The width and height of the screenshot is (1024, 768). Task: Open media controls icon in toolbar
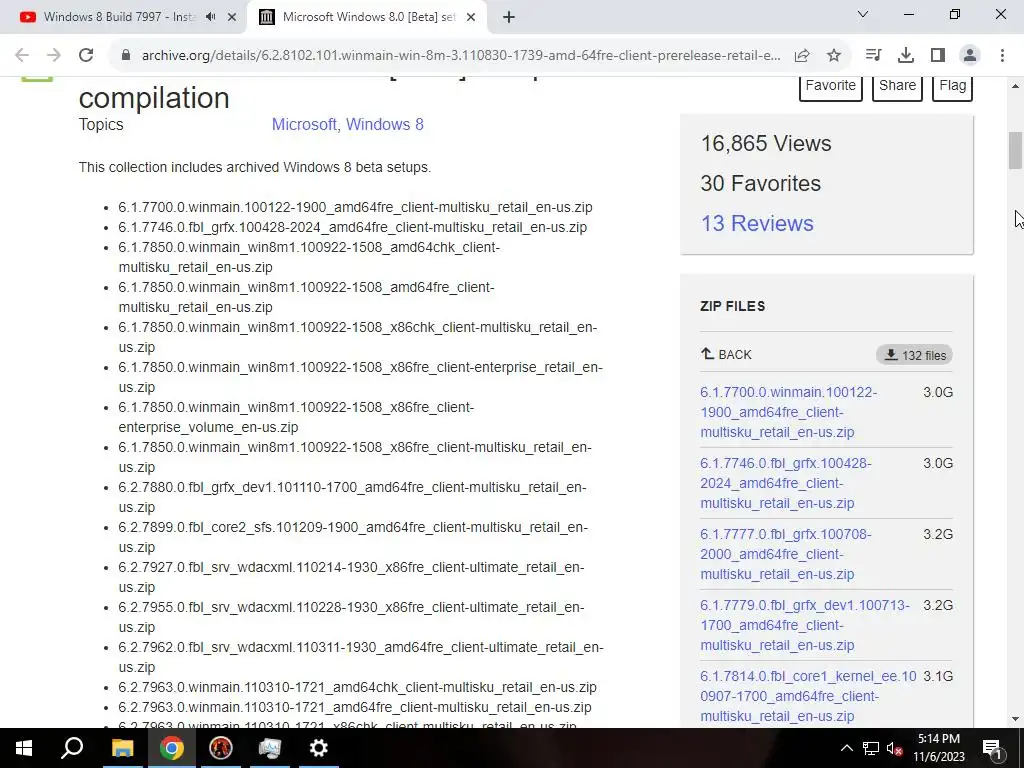(873, 56)
